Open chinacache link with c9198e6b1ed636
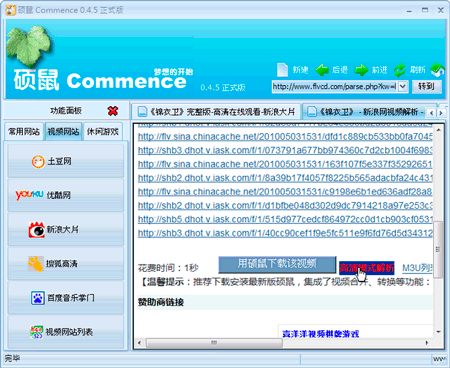This screenshot has width=450, height=368. (285, 192)
